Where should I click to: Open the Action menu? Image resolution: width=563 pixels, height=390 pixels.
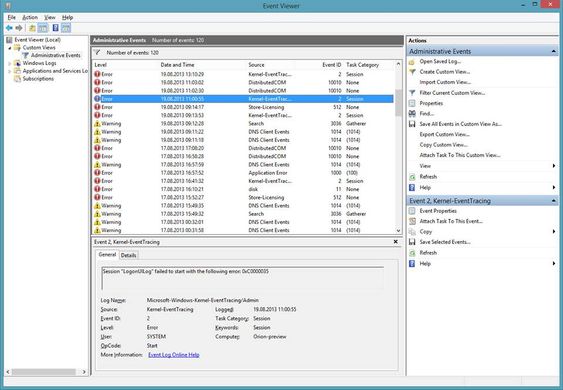coord(30,17)
